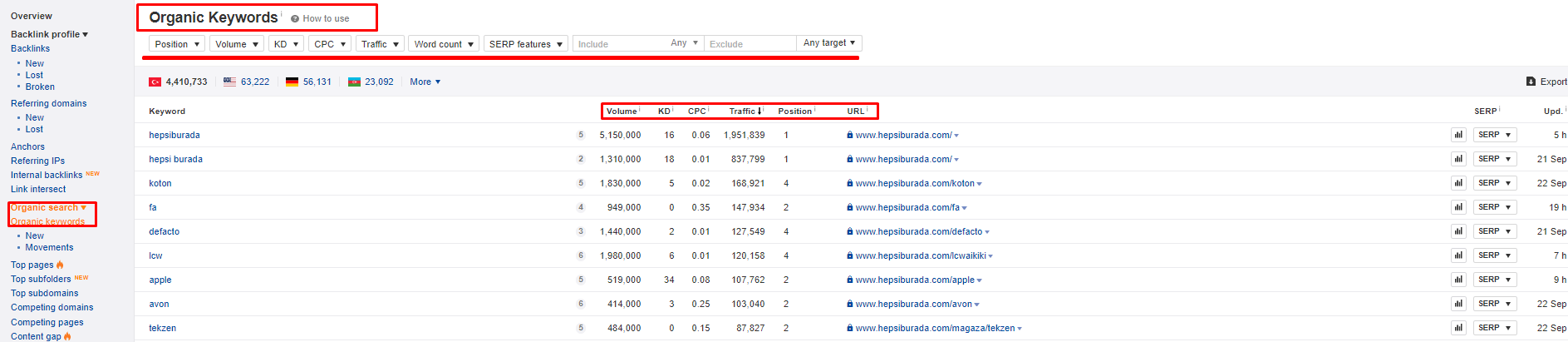1568x342 pixels.
Task: Select the Germany flag 56,131 country
Action: [x=308, y=82]
